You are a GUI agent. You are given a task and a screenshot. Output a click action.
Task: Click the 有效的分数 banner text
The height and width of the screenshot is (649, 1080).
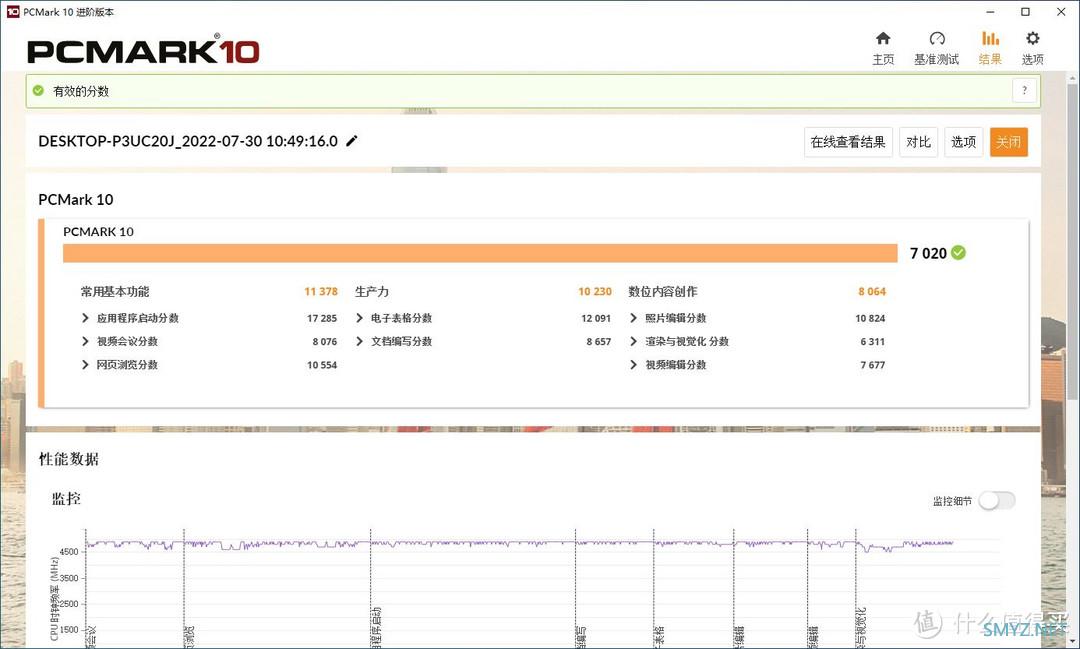[x=81, y=91]
